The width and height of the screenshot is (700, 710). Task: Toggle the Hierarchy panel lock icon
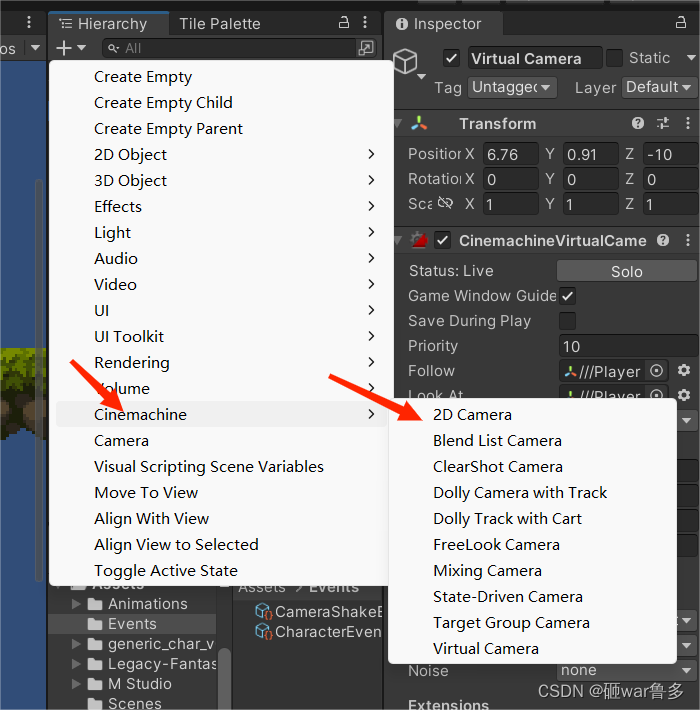click(344, 23)
